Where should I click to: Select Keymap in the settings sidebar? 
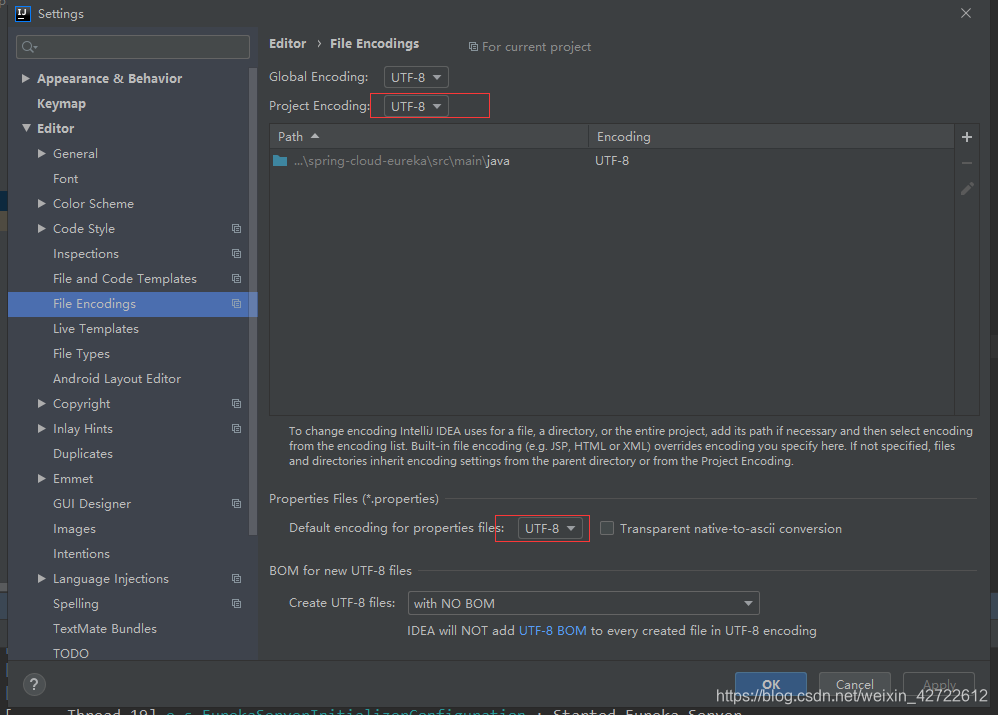tap(61, 103)
